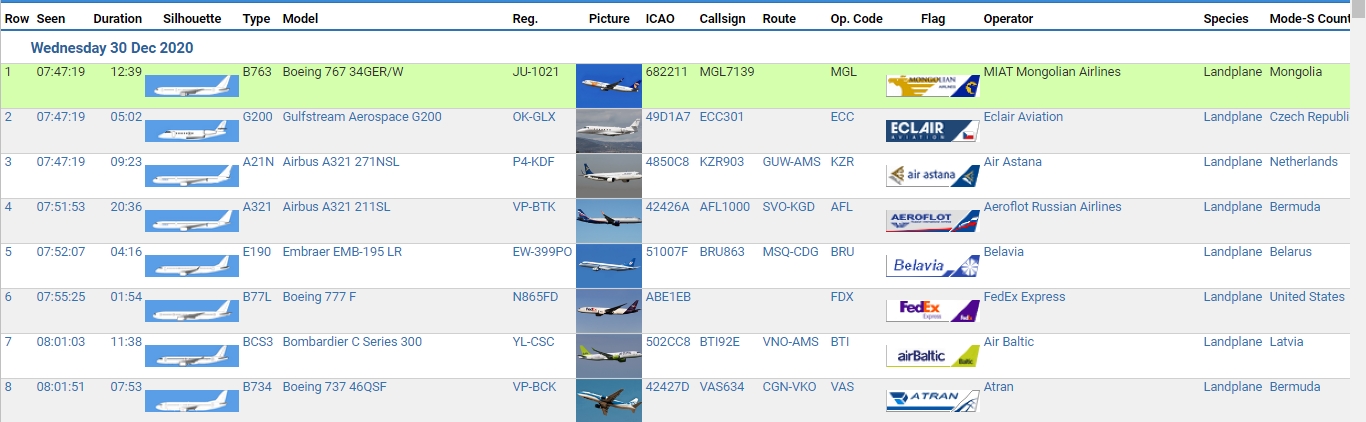
Task: Click the Belavia operator flag logo
Action: [933, 266]
